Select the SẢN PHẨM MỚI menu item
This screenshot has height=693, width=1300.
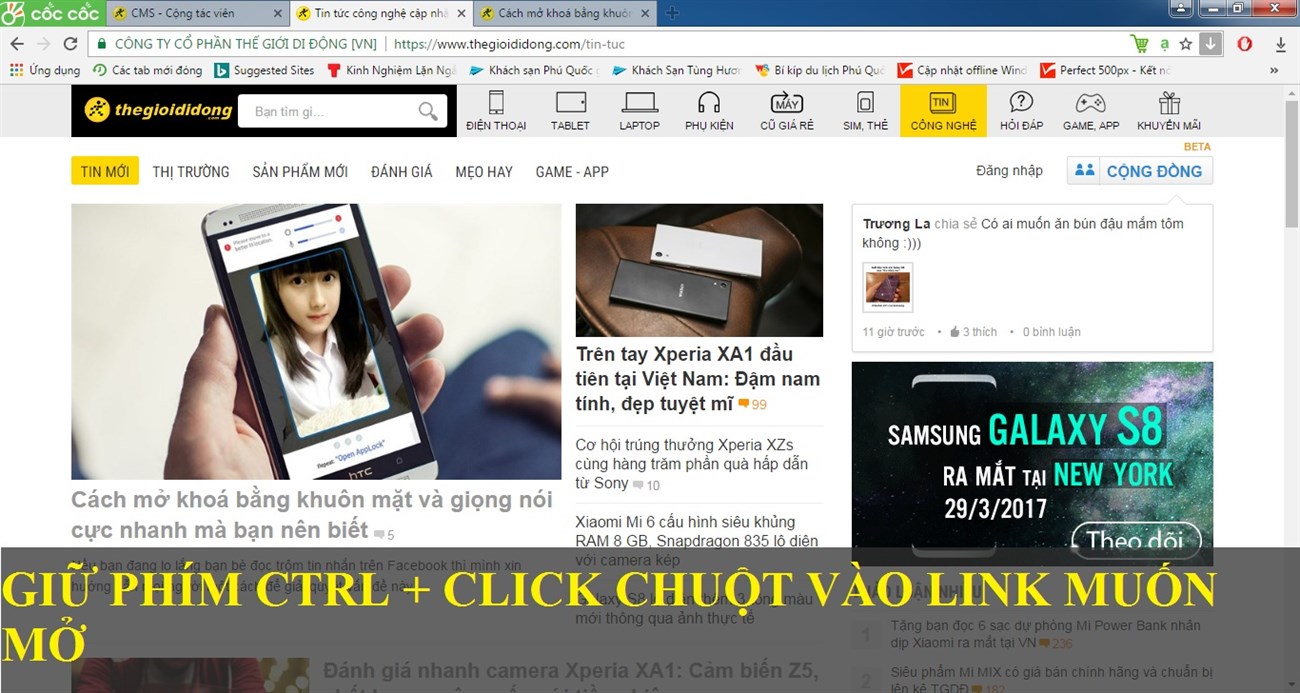(x=300, y=171)
